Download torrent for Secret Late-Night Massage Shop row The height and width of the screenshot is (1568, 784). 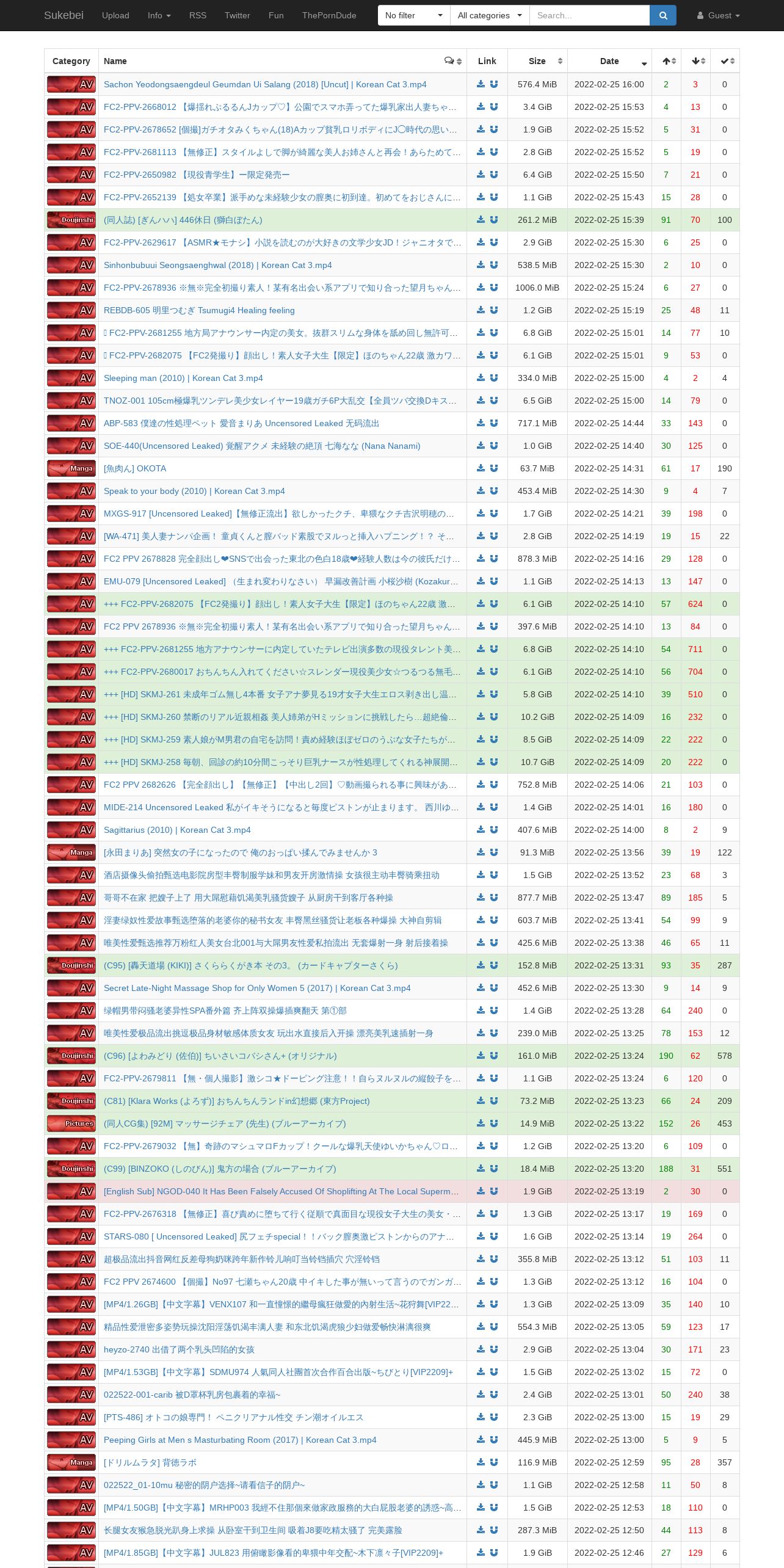[481, 988]
